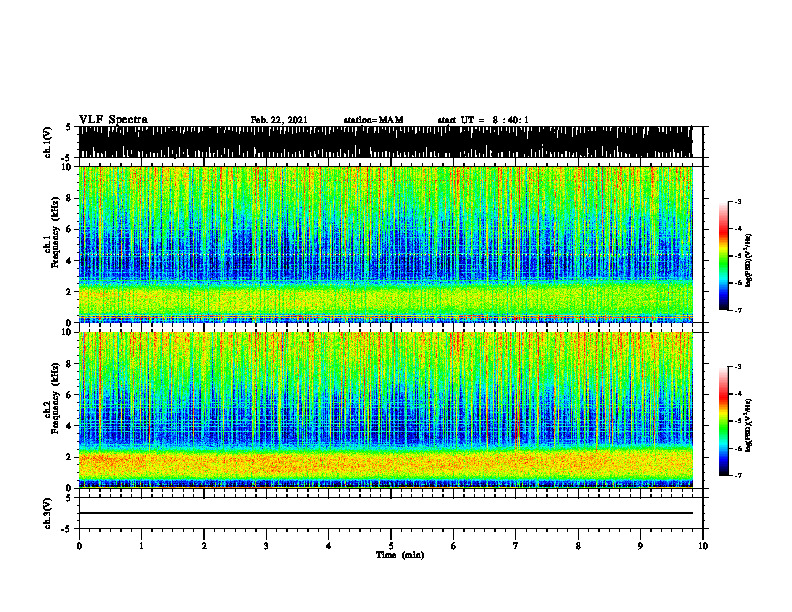Click the ch.1 spectrogram plot area

(x=385, y=244)
